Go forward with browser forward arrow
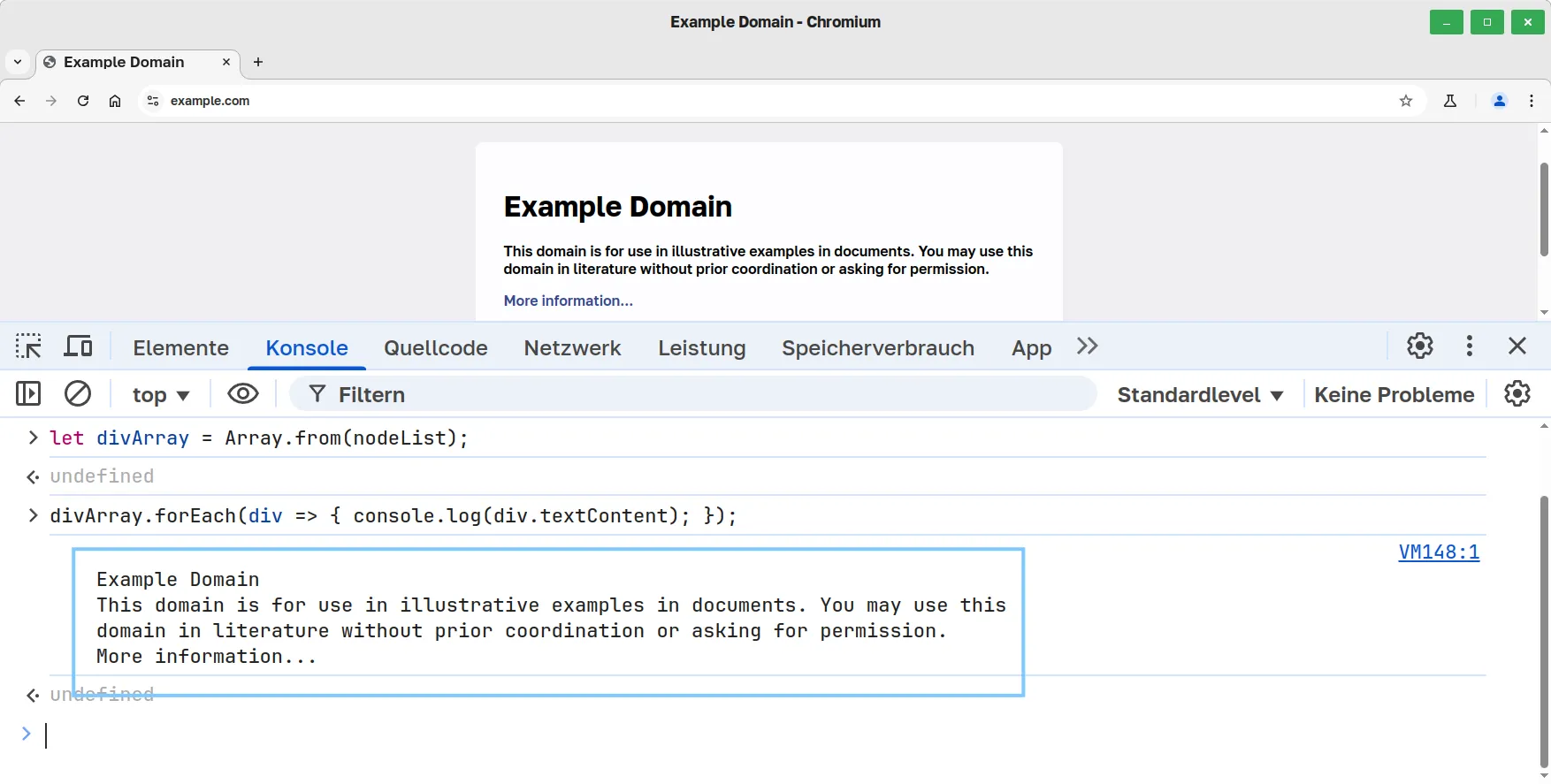The image size is (1551, 784). point(51,101)
